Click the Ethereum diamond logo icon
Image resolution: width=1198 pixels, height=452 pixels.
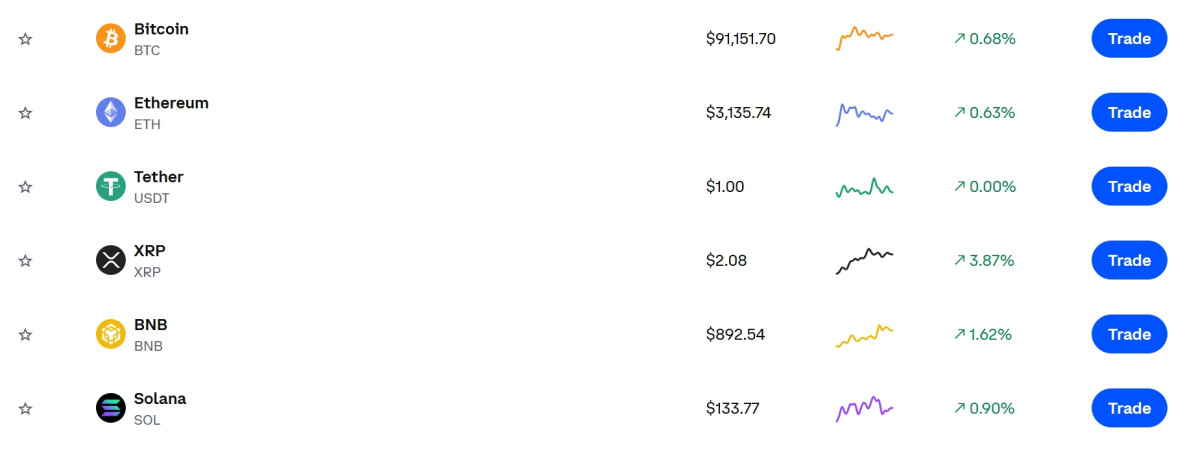pos(110,113)
